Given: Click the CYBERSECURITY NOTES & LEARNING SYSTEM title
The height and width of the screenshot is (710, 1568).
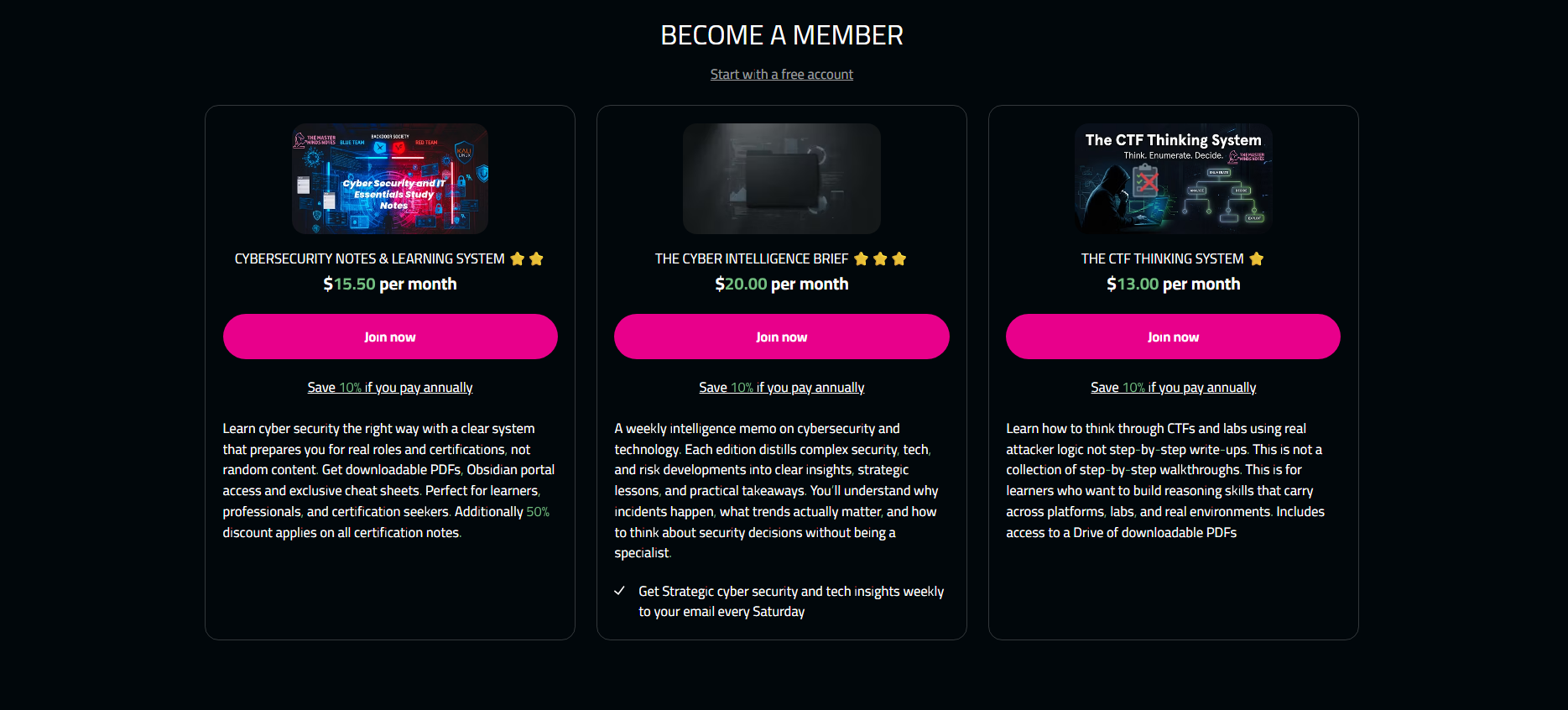Looking at the screenshot, I should (x=369, y=258).
